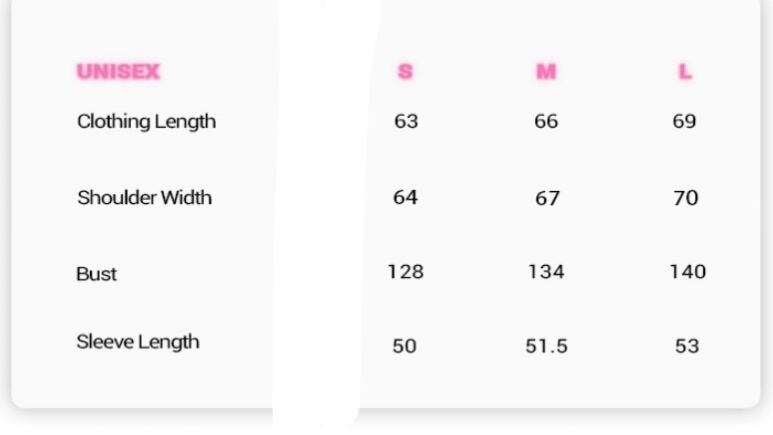
Task: Click the Sleeve Length value 50
Action: pos(405,346)
